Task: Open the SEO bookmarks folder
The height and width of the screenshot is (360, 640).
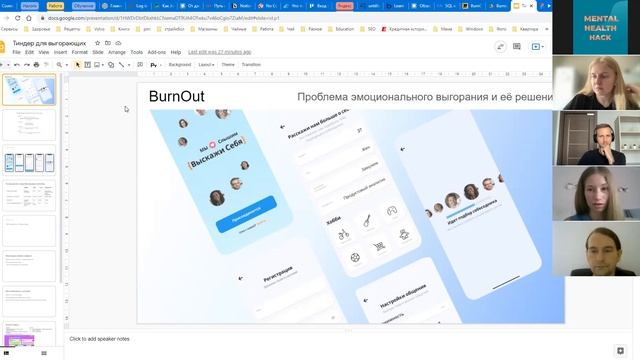Action: click(368, 29)
